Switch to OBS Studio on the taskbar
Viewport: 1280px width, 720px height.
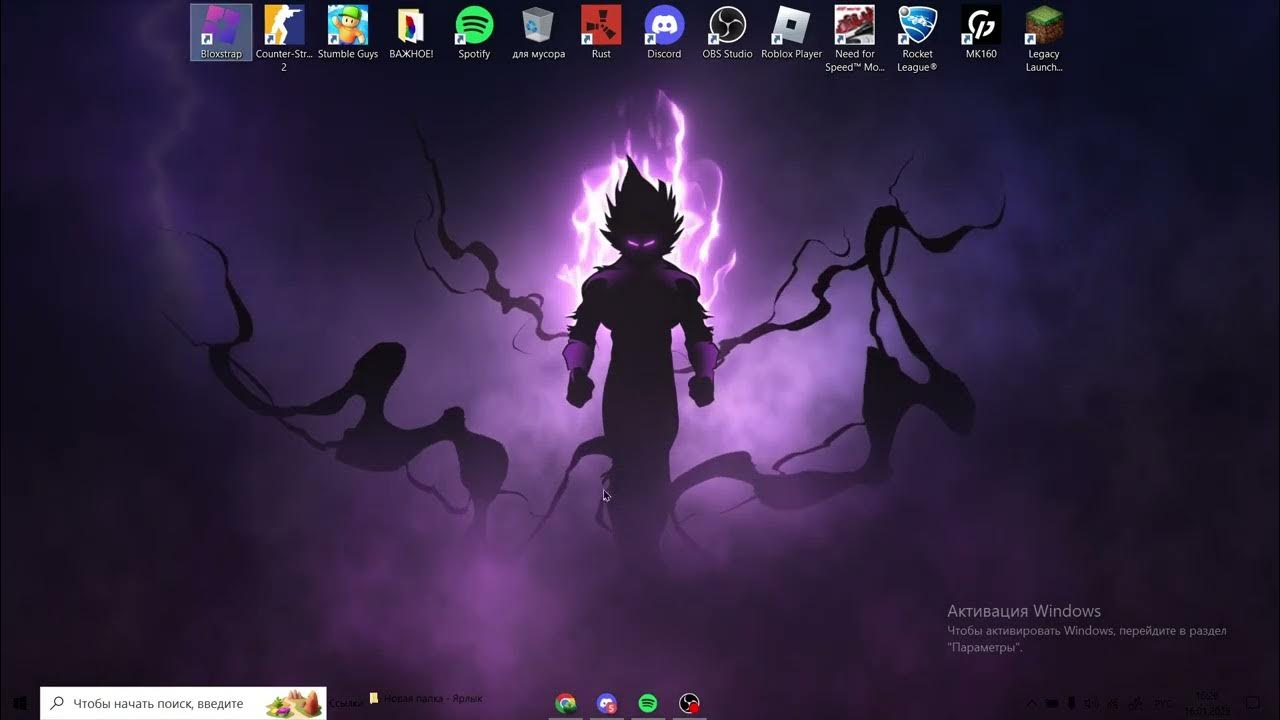tap(689, 703)
